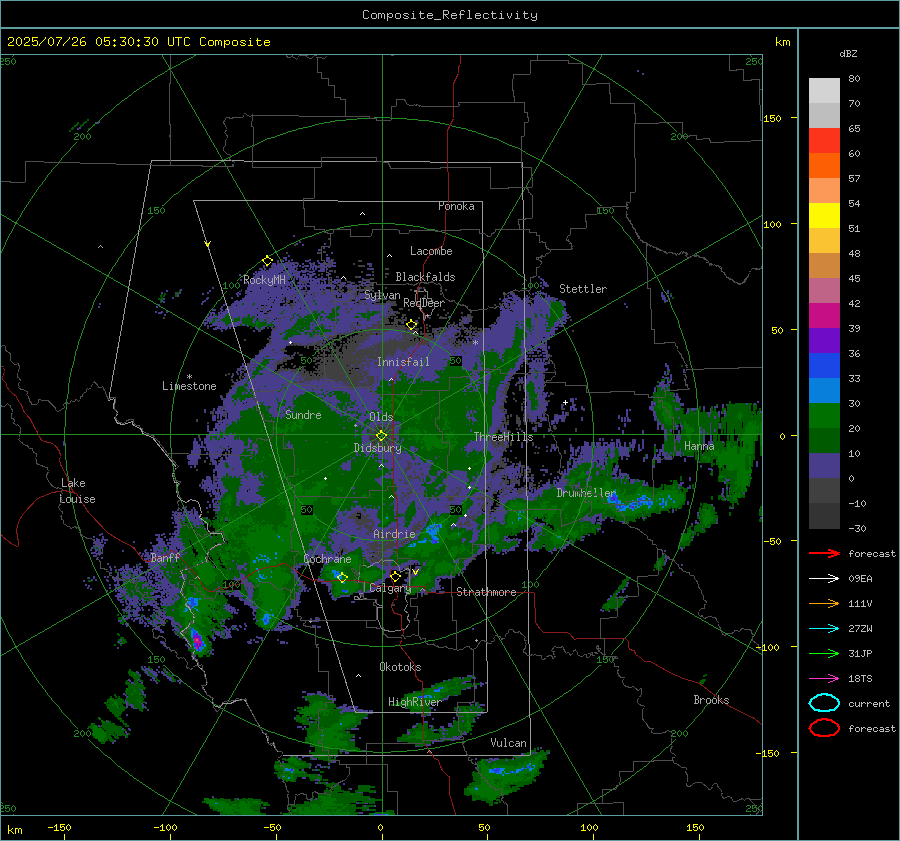The height and width of the screenshot is (841, 900).
Task: Click the Stettler city label
Action: pos(583,289)
